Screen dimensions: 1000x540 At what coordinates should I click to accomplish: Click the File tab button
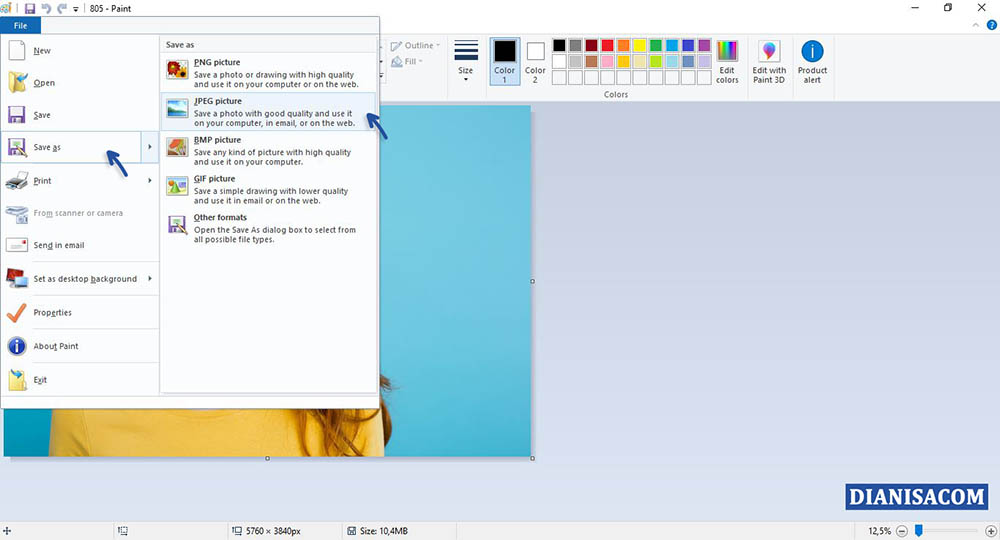pos(20,25)
